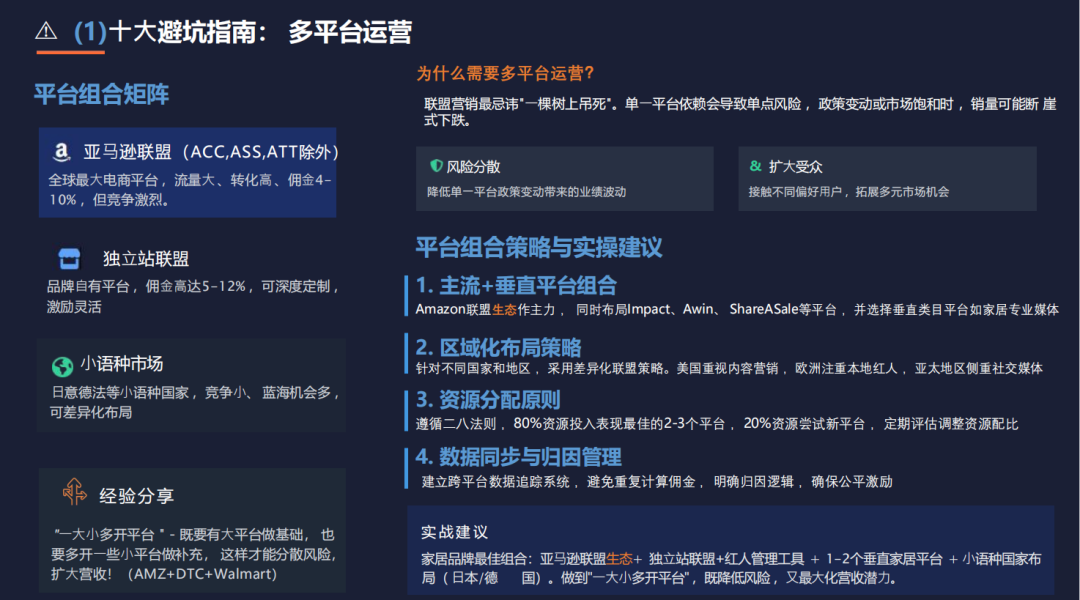Click the Amazon logo icon

coord(61,152)
